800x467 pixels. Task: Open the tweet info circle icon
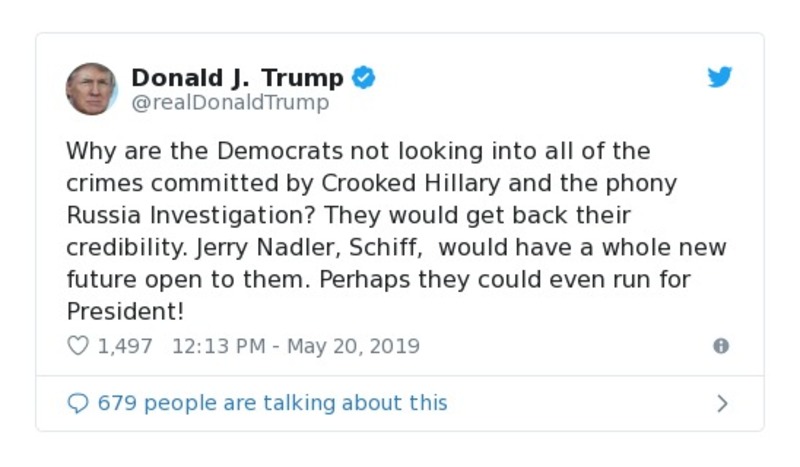(720, 346)
